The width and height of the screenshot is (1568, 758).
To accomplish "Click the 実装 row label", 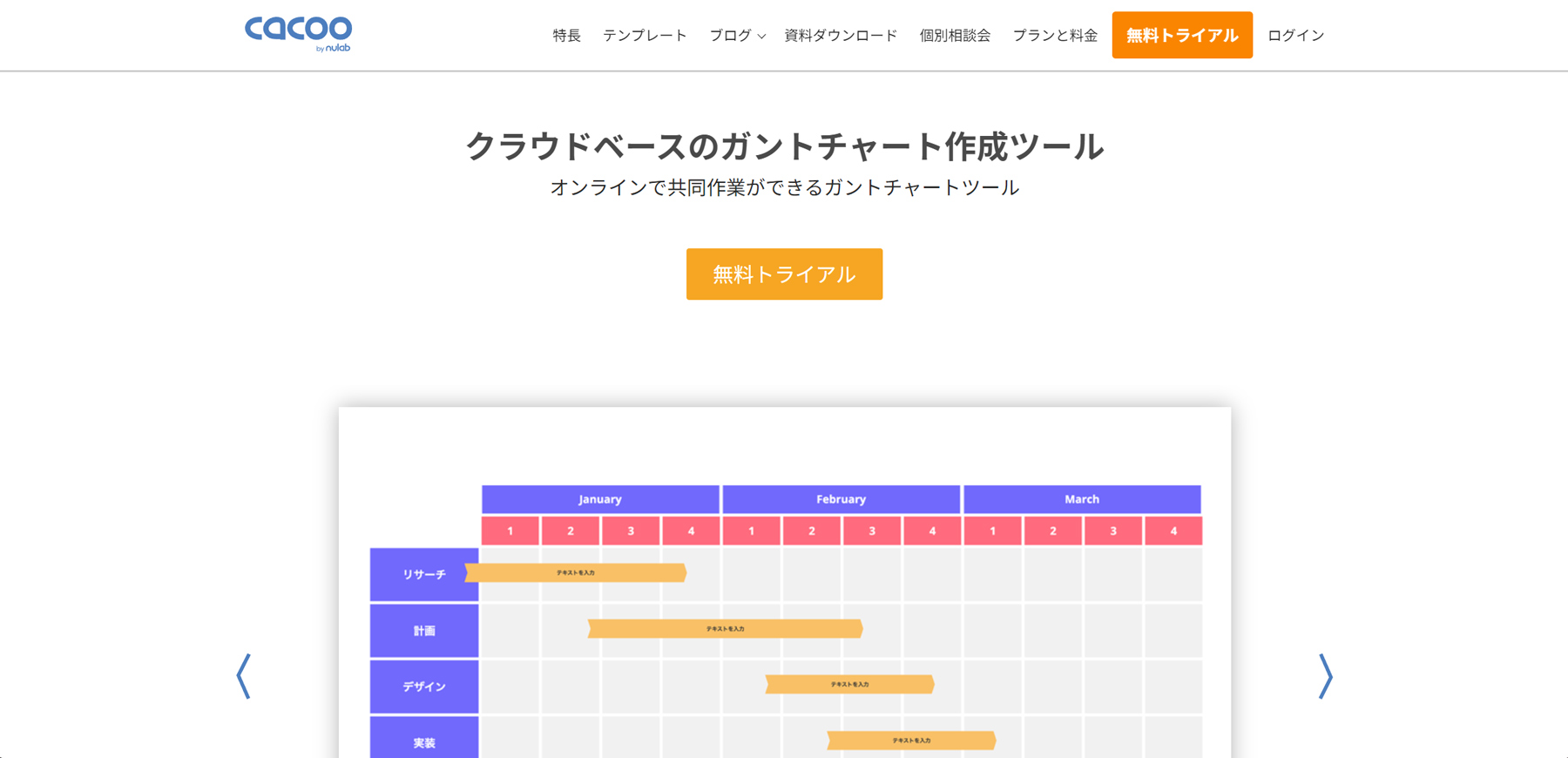I will click(x=424, y=738).
